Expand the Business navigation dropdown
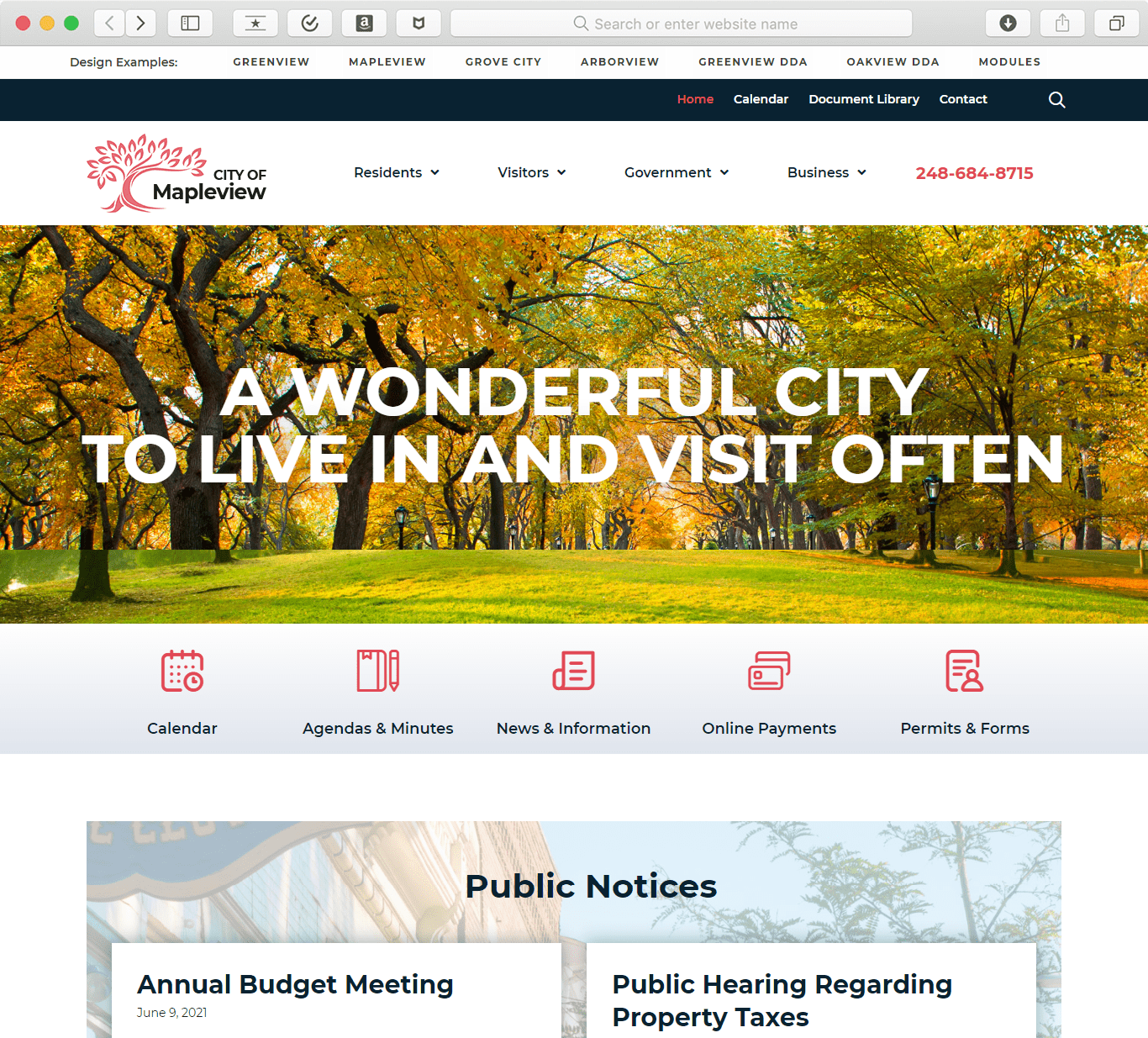 click(825, 172)
